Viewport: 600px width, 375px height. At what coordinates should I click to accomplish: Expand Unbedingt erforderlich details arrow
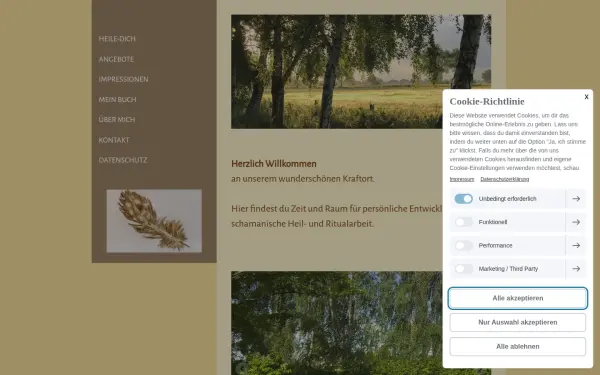coord(576,199)
